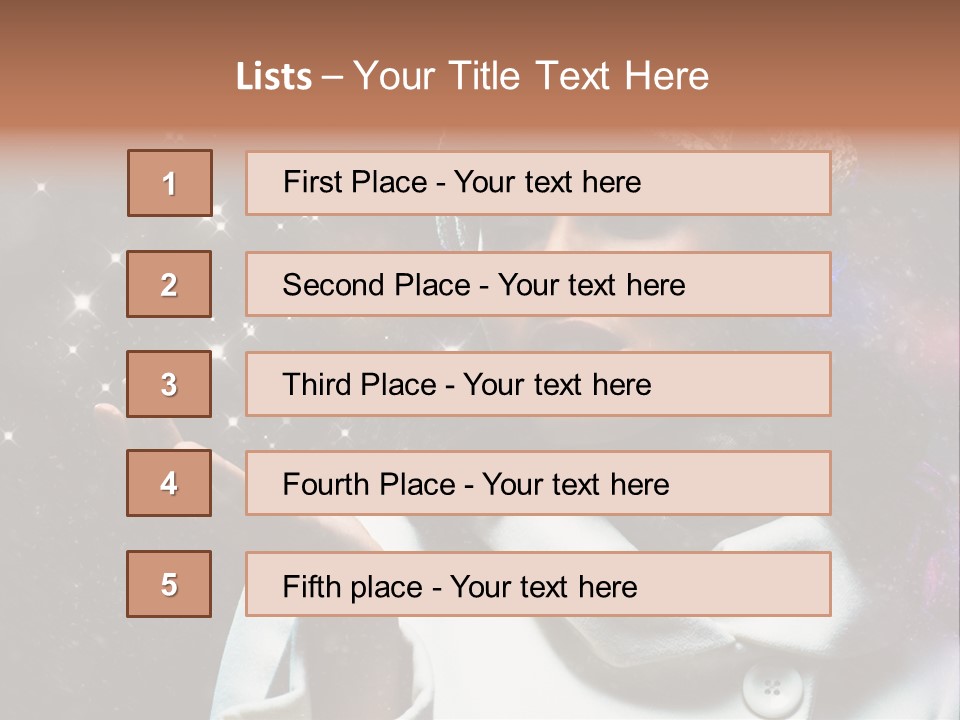This screenshot has width=960, height=720.
Task: Click the word "First" in the top bar
Action: pyautogui.click(x=312, y=182)
